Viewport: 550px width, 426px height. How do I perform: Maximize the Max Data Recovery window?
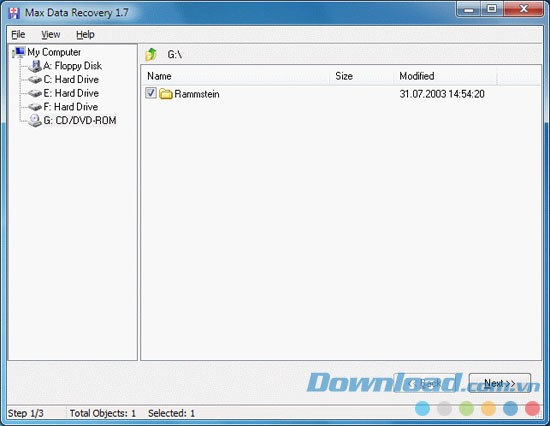point(492,9)
